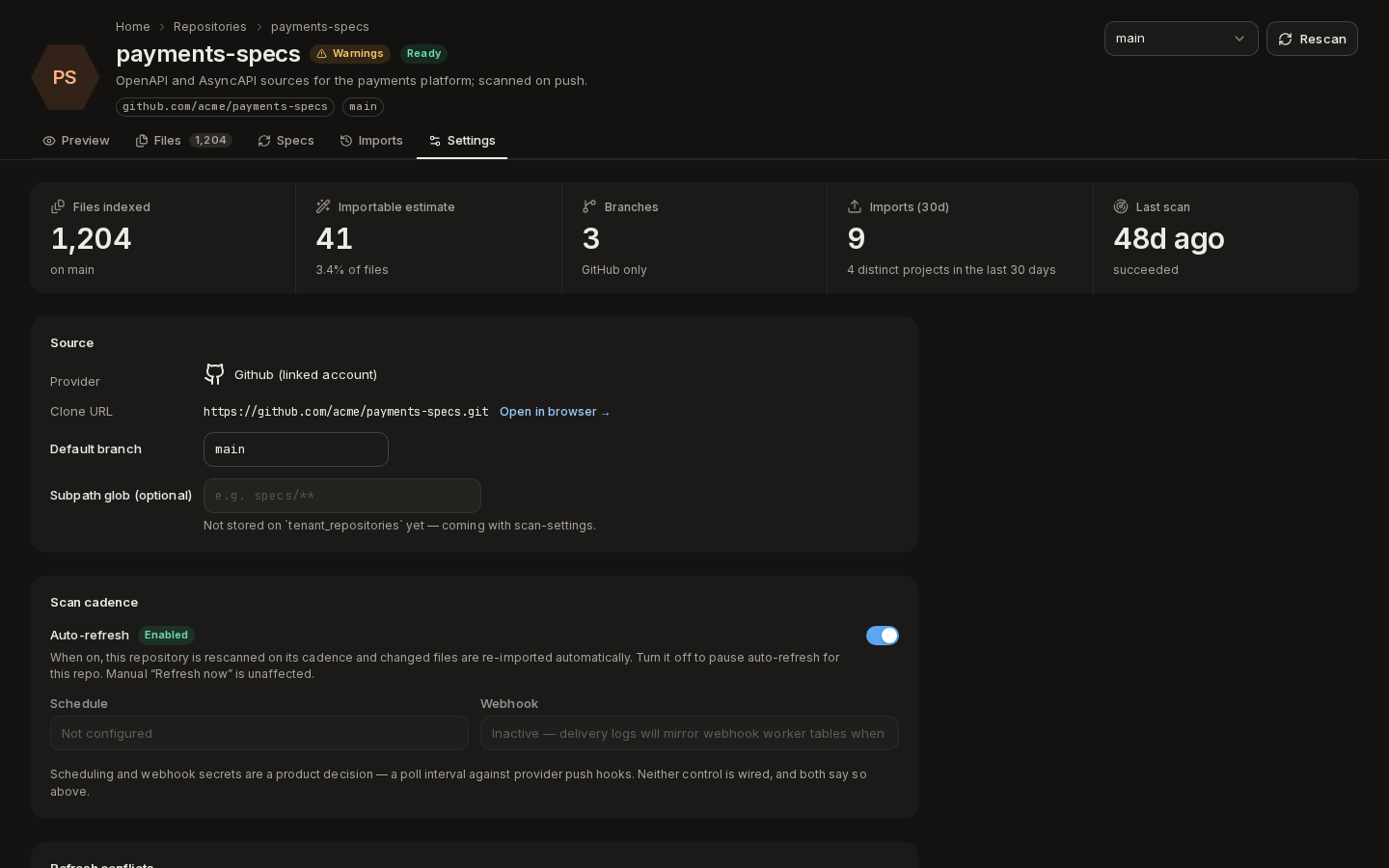
Task: Click the Ready status badge
Action: pyautogui.click(x=423, y=54)
